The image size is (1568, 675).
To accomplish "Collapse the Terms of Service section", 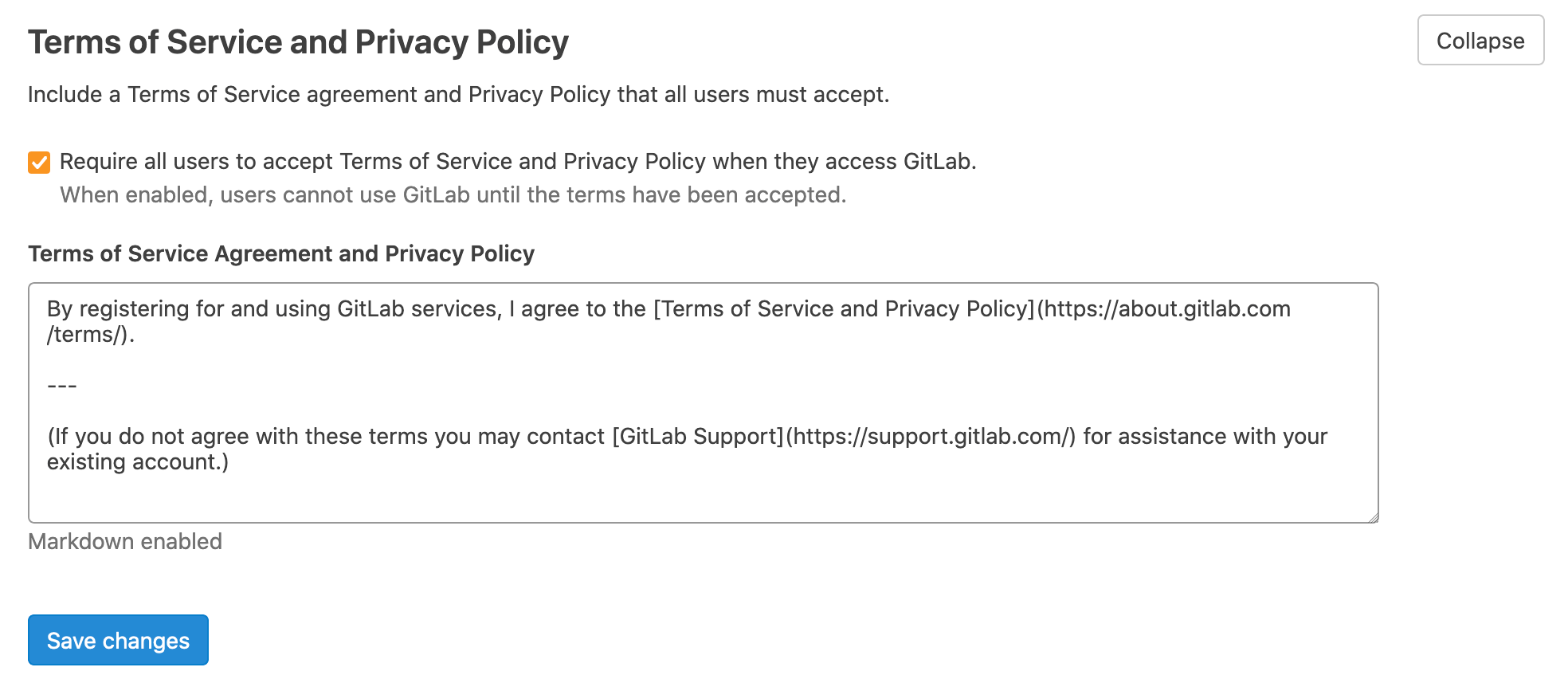I will (x=1480, y=41).
